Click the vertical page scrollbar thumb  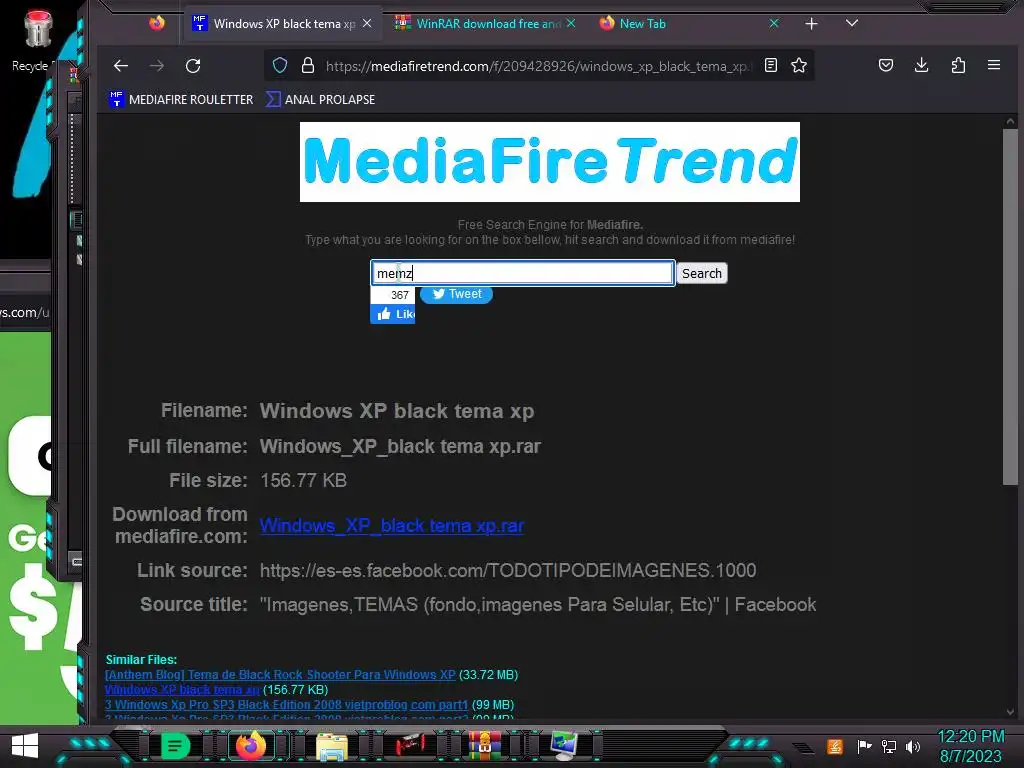pos(1010,307)
